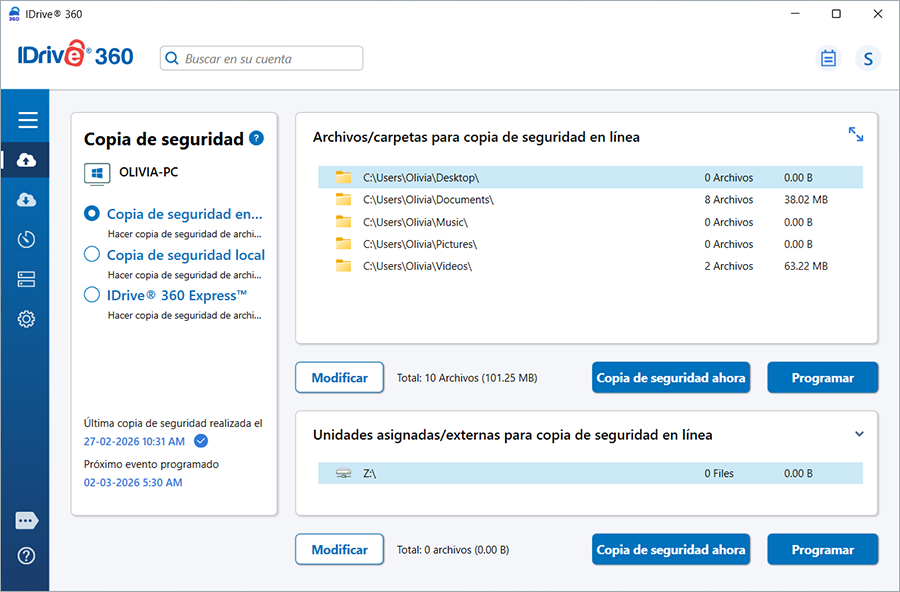Open the cloud restore sidebar icon

pos(27,200)
